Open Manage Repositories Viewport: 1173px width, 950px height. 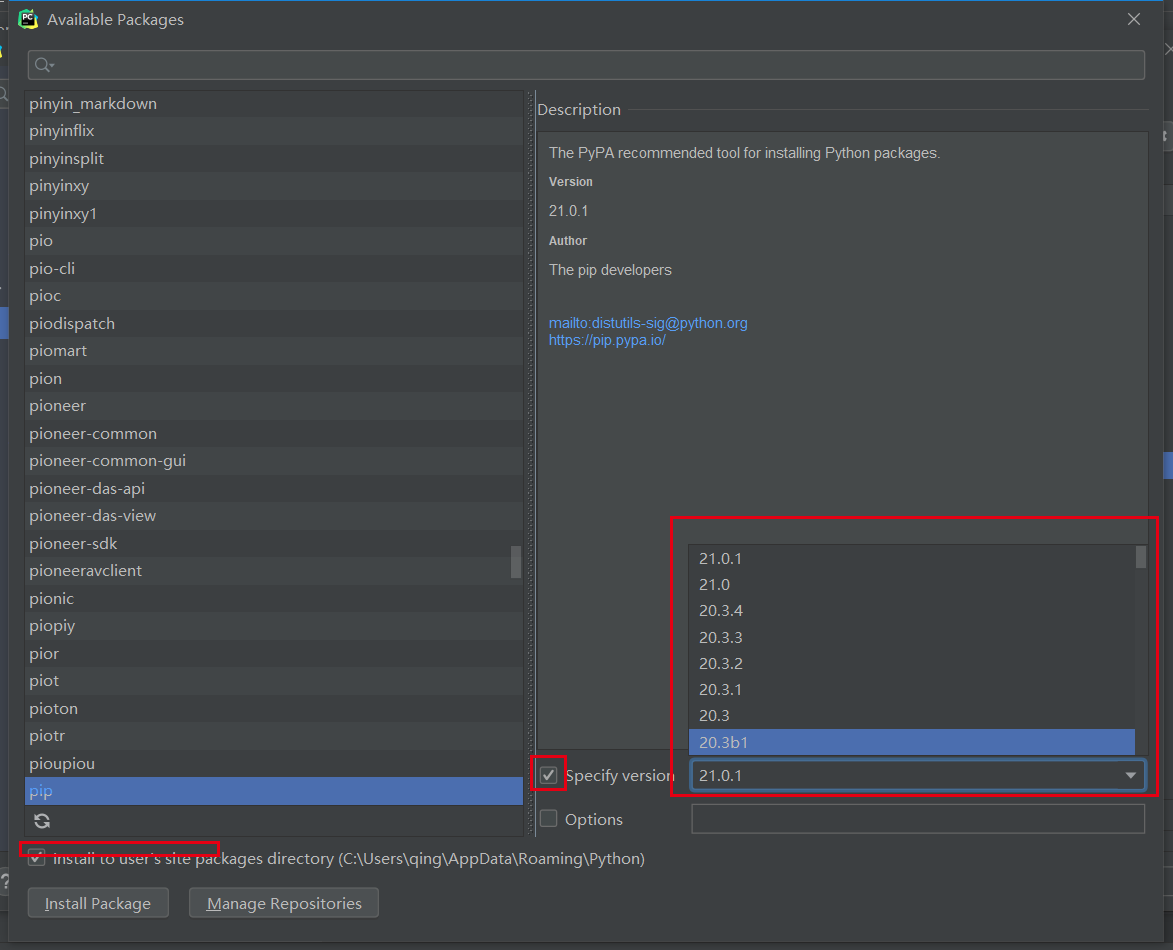click(x=283, y=902)
